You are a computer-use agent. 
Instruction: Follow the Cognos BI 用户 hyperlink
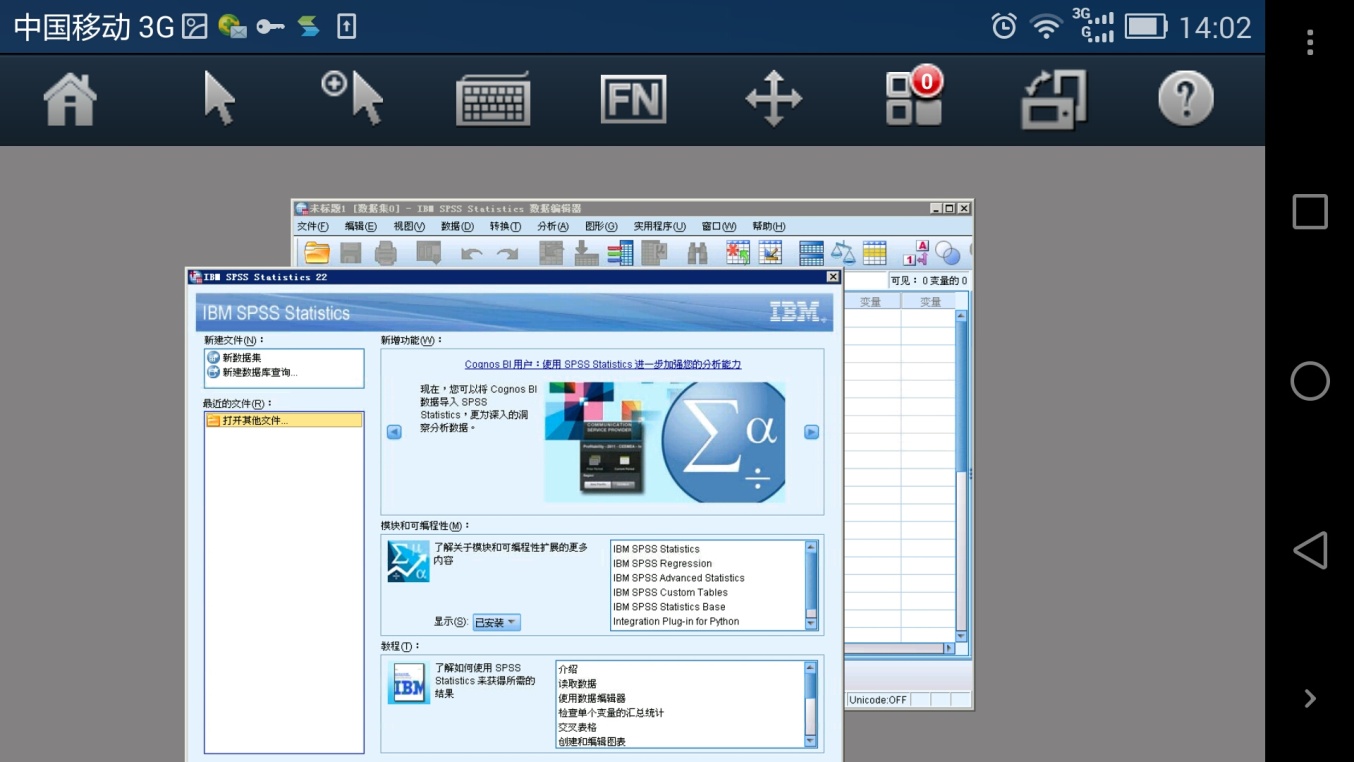click(603, 364)
